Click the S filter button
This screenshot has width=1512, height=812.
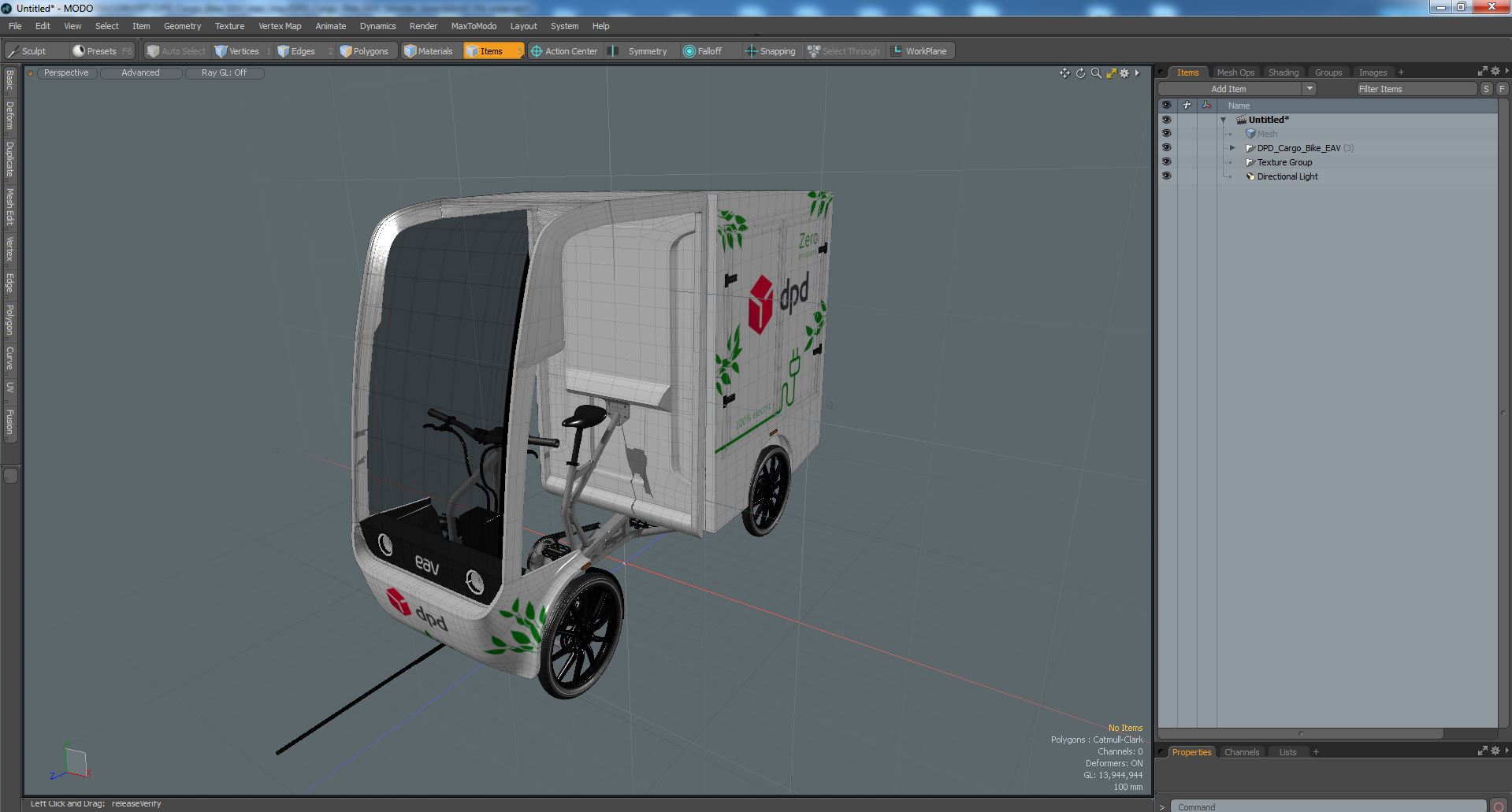click(1486, 89)
